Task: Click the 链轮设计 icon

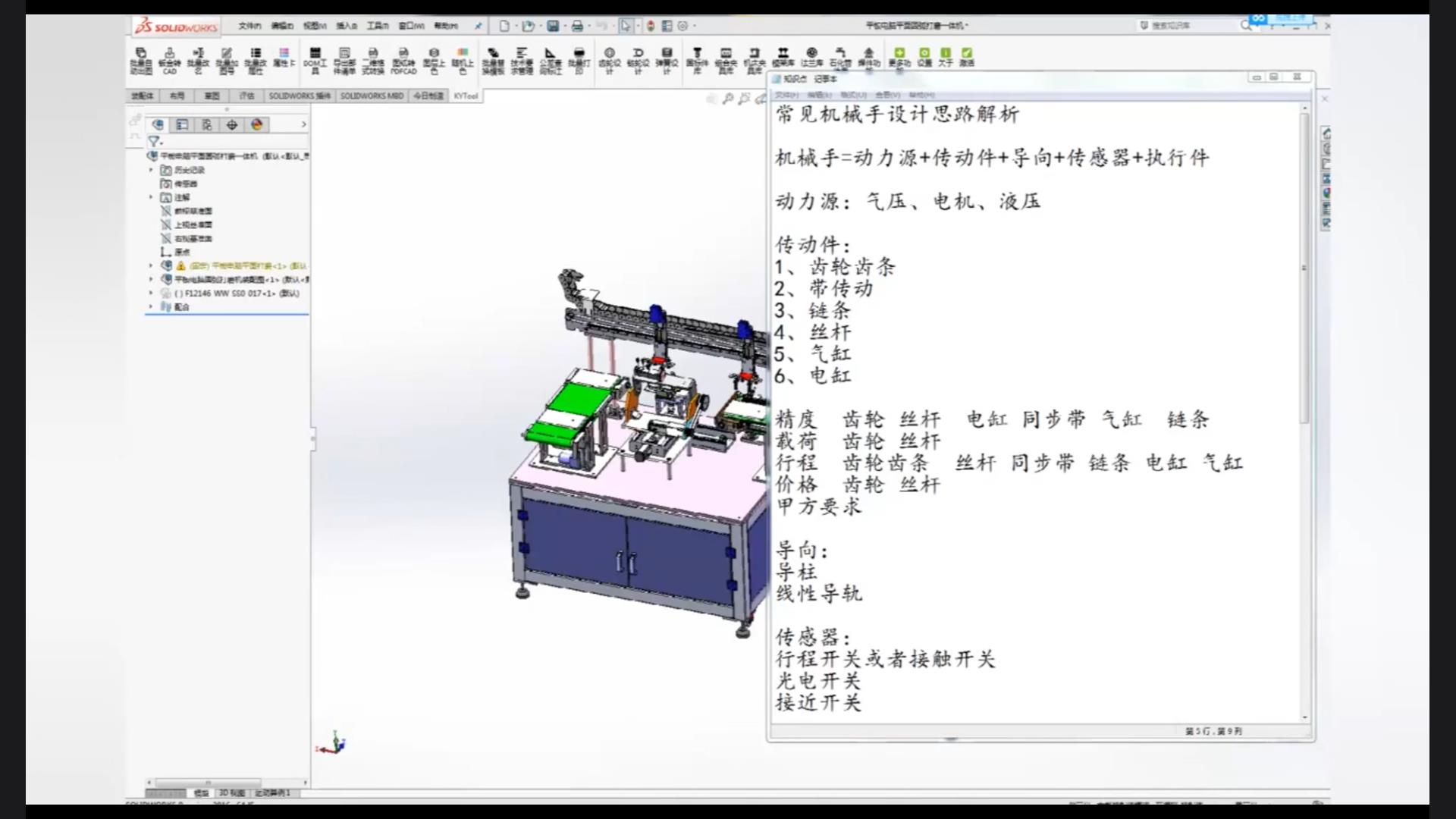Action: 638,61
